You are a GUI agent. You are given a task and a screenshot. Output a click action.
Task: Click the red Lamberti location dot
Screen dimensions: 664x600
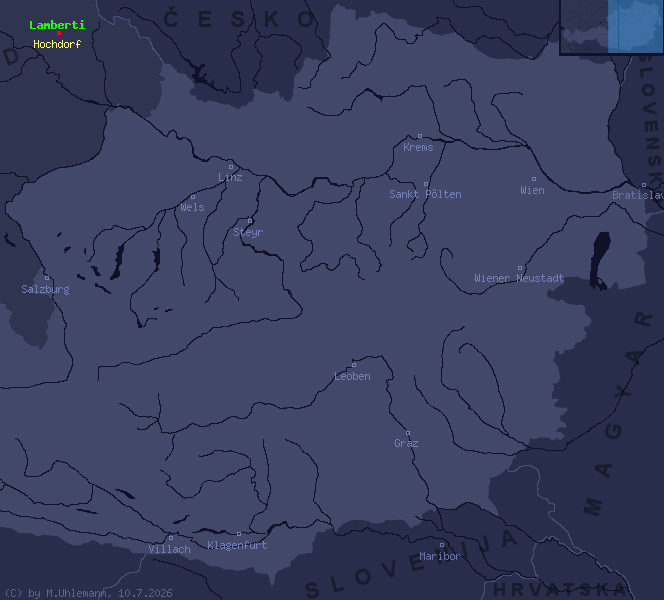[x=59, y=33]
